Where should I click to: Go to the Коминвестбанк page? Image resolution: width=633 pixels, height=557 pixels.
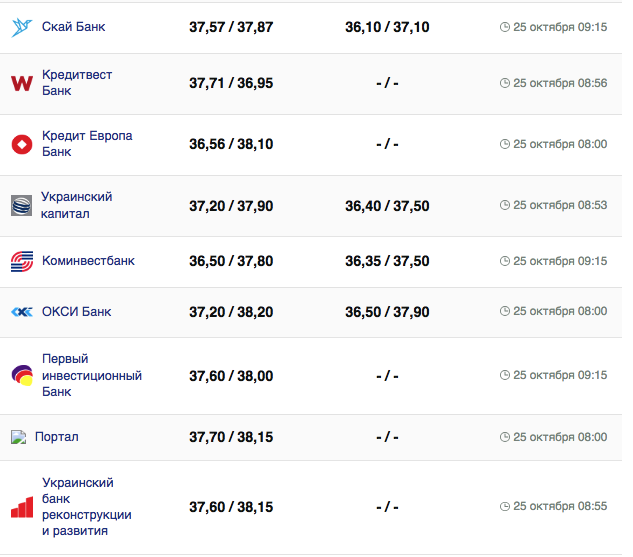[88, 261]
